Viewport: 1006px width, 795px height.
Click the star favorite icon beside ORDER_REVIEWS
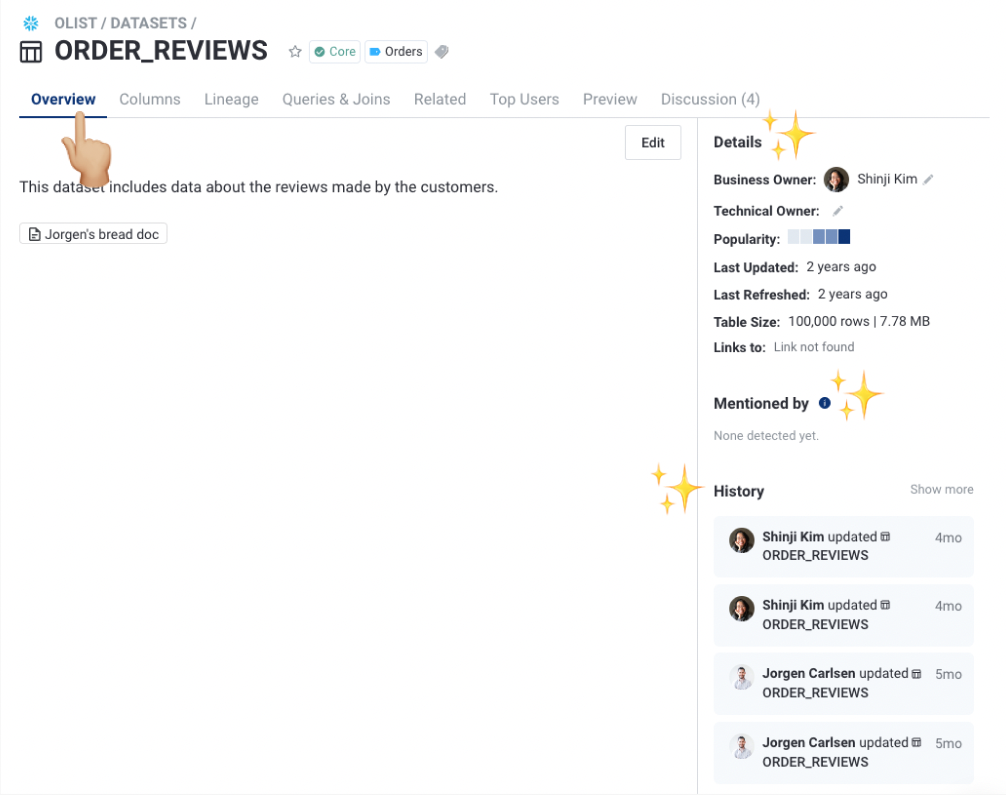coord(295,52)
